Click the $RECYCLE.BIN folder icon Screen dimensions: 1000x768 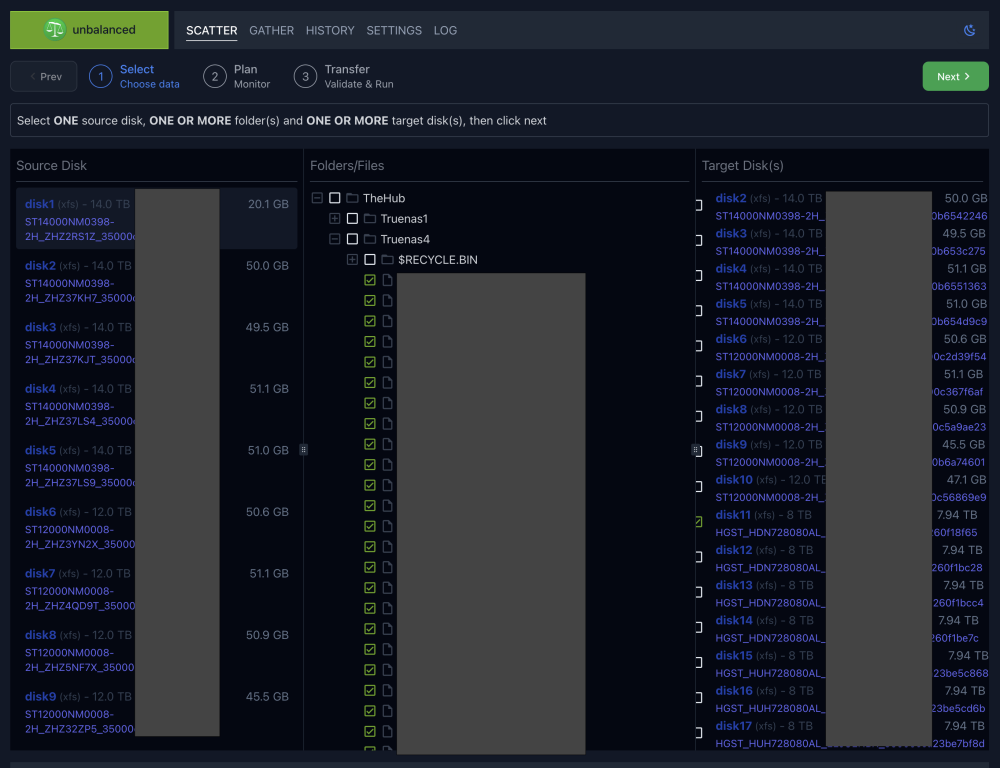[388, 260]
